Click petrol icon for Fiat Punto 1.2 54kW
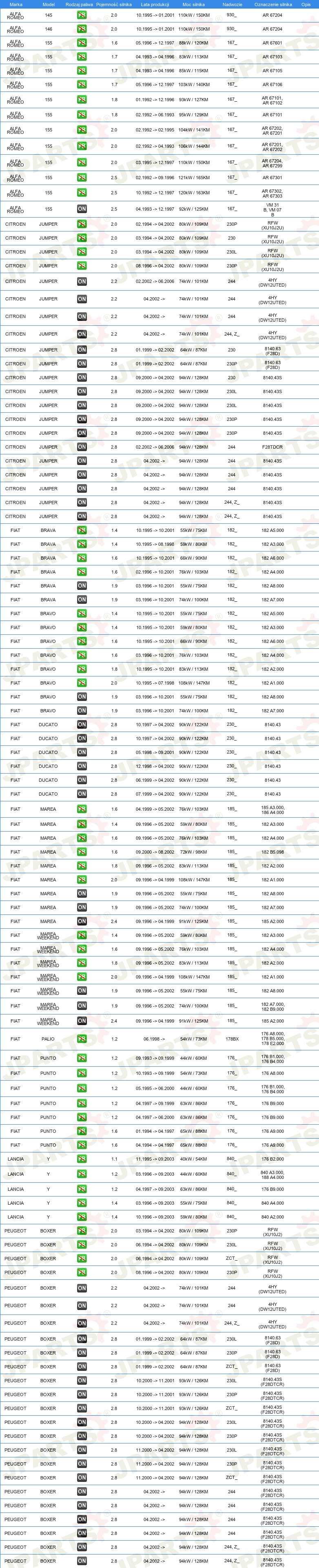 pyautogui.click(x=82, y=1073)
